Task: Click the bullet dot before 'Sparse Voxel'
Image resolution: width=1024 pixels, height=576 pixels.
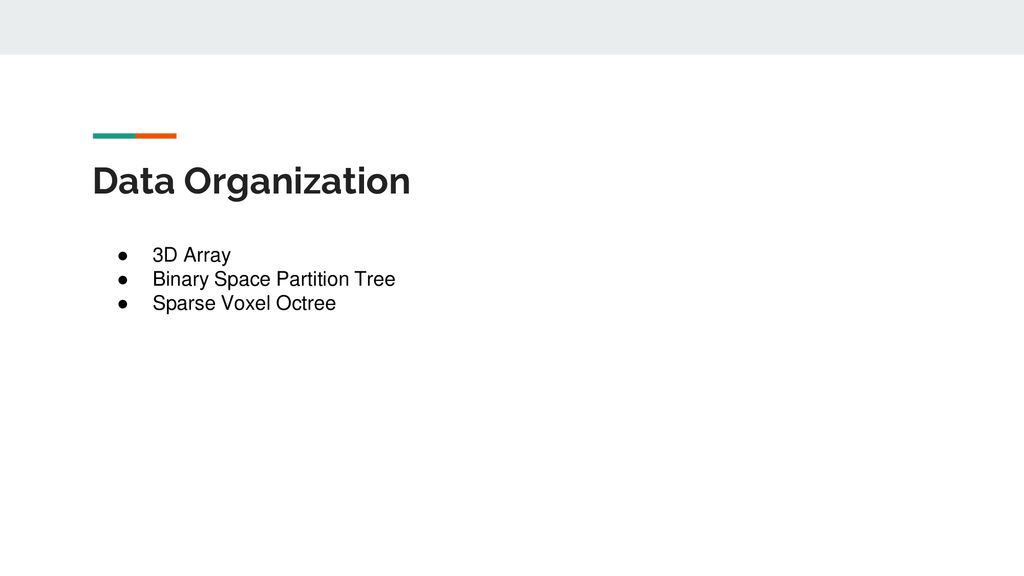Action: pyautogui.click(x=123, y=304)
